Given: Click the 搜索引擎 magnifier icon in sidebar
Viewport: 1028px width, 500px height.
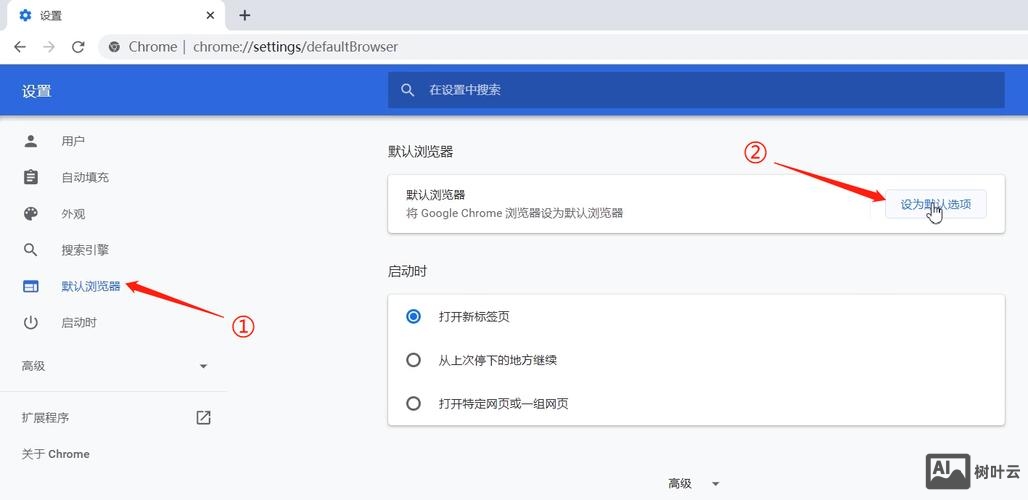Looking at the screenshot, I should (x=31, y=250).
